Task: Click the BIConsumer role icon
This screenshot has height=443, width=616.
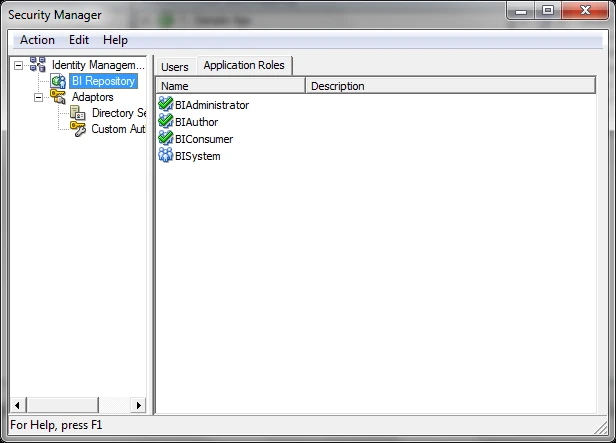Action: tap(166, 139)
